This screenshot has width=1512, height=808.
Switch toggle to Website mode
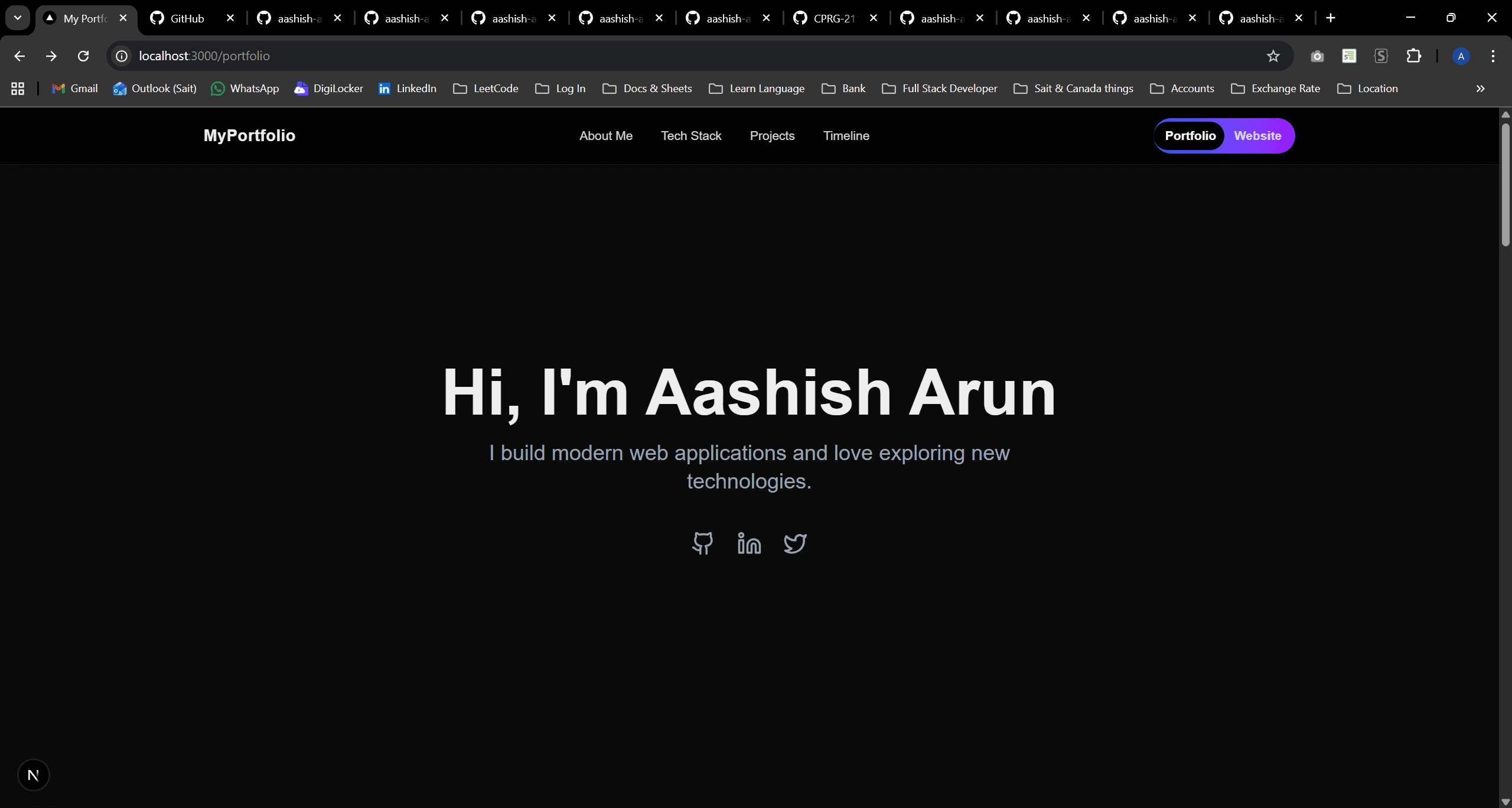(1257, 136)
